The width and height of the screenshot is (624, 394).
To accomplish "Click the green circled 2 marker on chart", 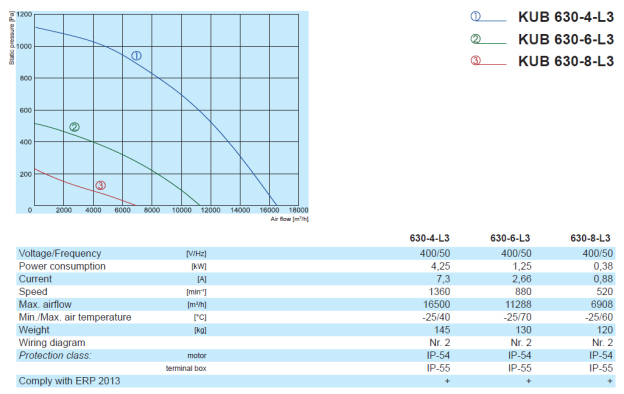I will [x=74, y=127].
